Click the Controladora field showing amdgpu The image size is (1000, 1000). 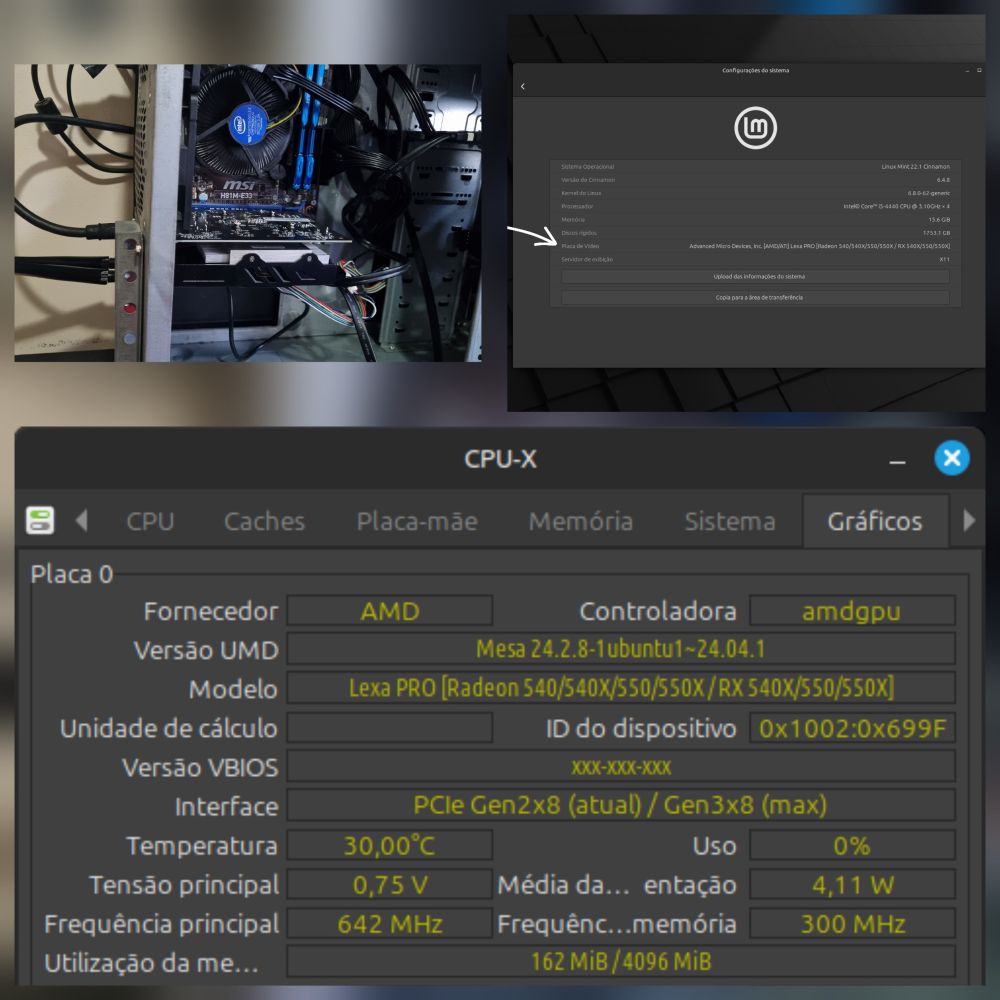tap(851, 611)
